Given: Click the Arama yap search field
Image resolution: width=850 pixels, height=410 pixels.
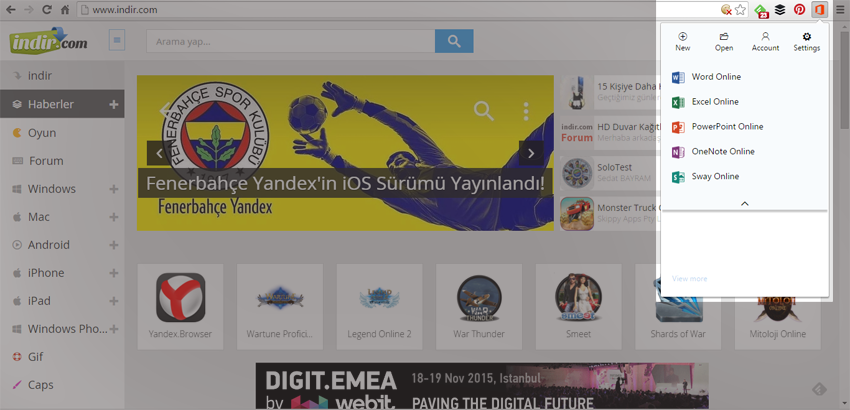Looking at the screenshot, I should coord(291,41).
